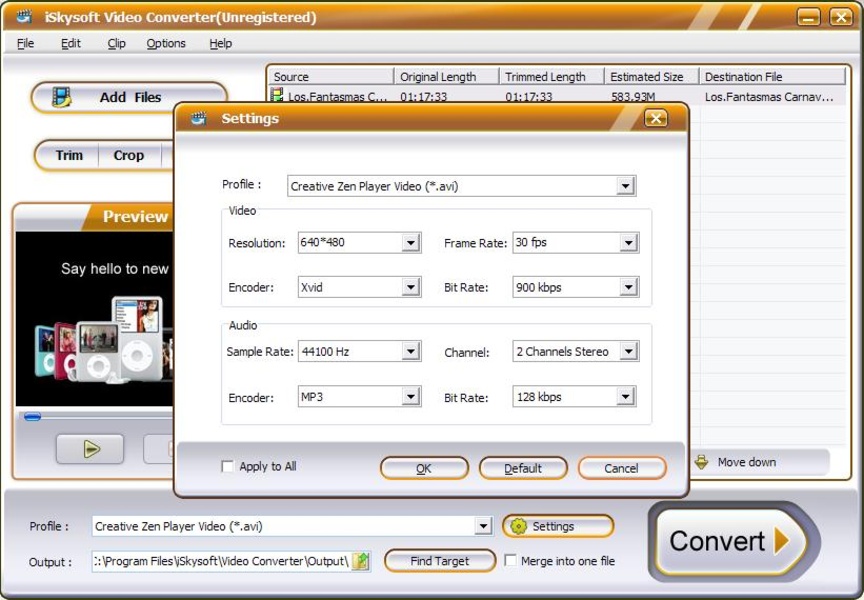The image size is (864, 600).
Task: Open the main window Profile dropdown arrow
Action: coord(483,526)
